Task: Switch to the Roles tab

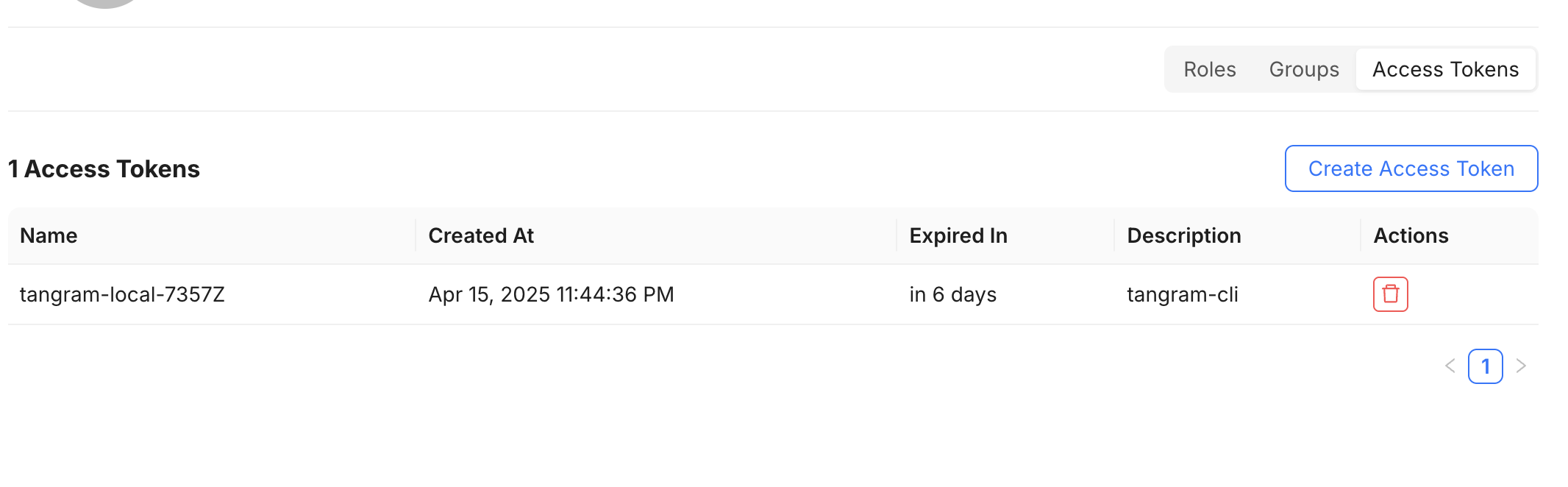Action: 1210,69
